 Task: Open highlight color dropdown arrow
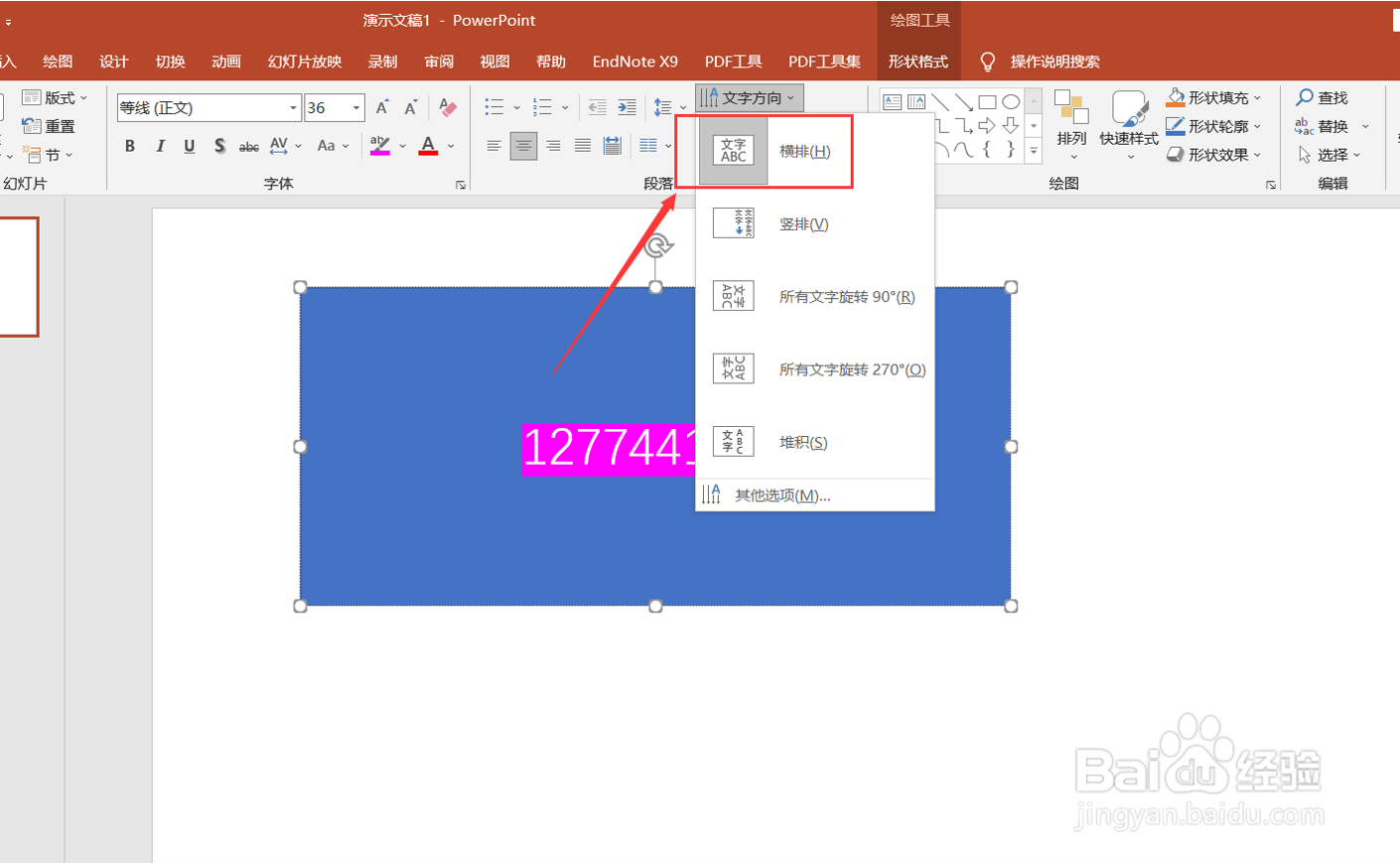(x=402, y=146)
